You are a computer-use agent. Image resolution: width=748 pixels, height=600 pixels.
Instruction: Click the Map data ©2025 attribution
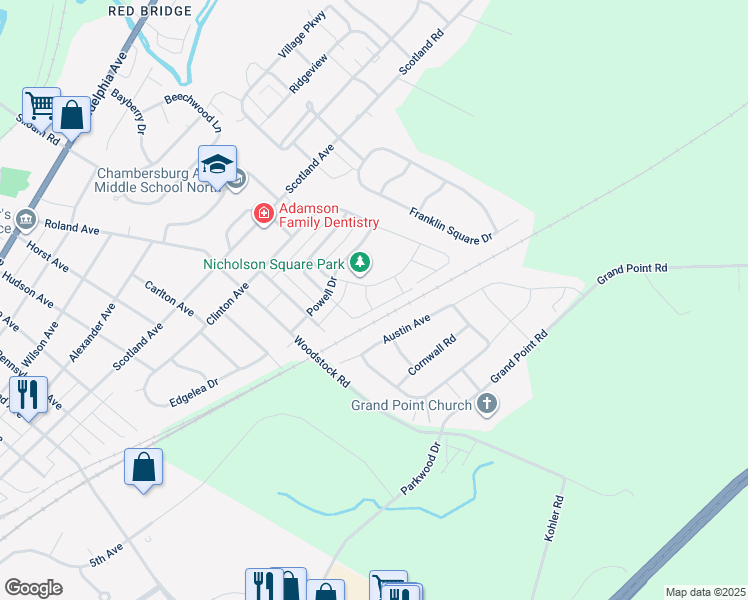click(705, 592)
